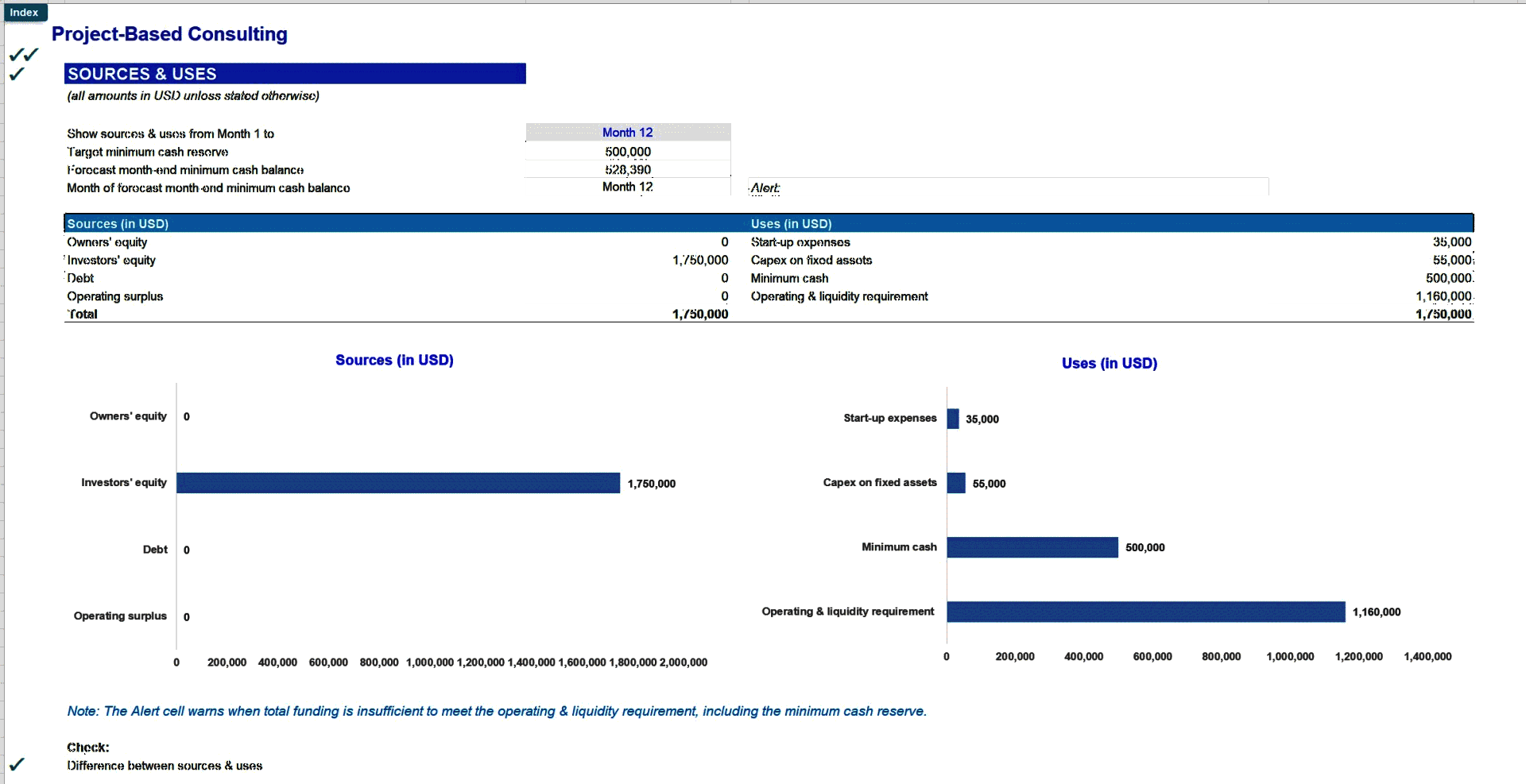Viewport: 1526px width, 784px height.
Task: Select the note text about the Alert cell
Action: pos(496,711)
